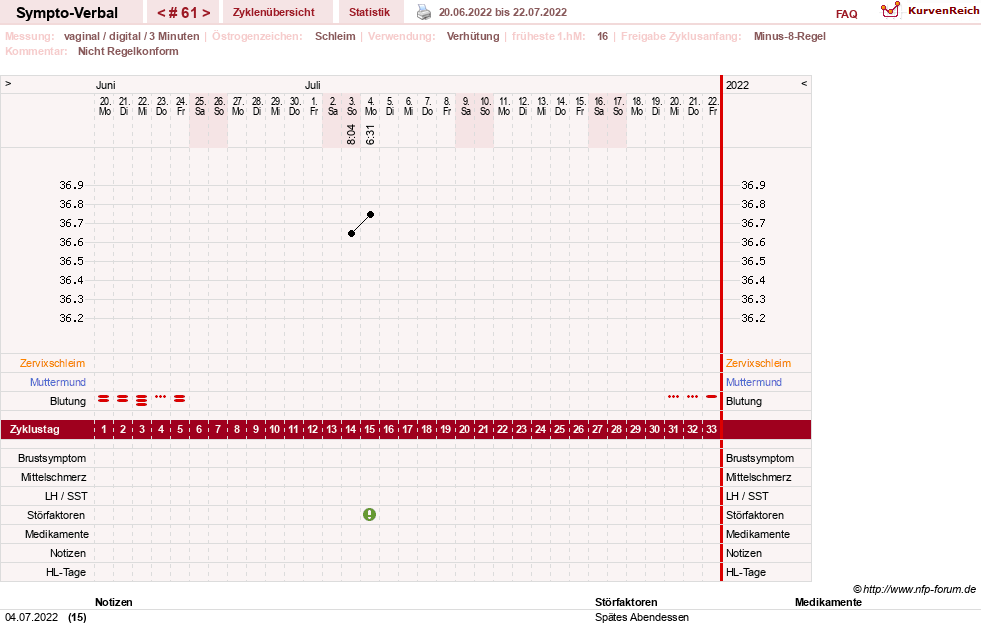Click cycle day 33 in Zyklustag bar
The height and width of the screenshot is (641, 981).
[x=711, y=430]
